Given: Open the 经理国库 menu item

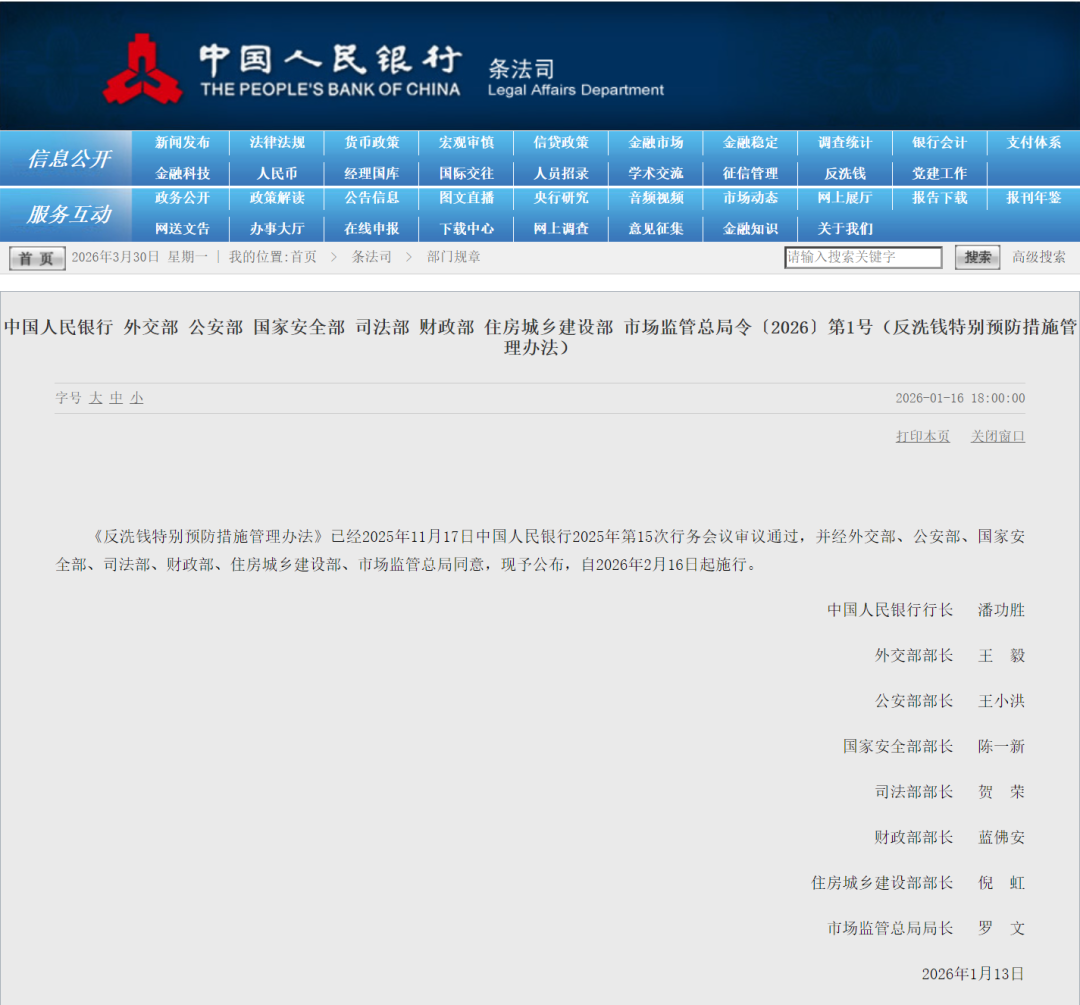Looking at the screenshot, I should pyautogui.click(x=372, y=174).
